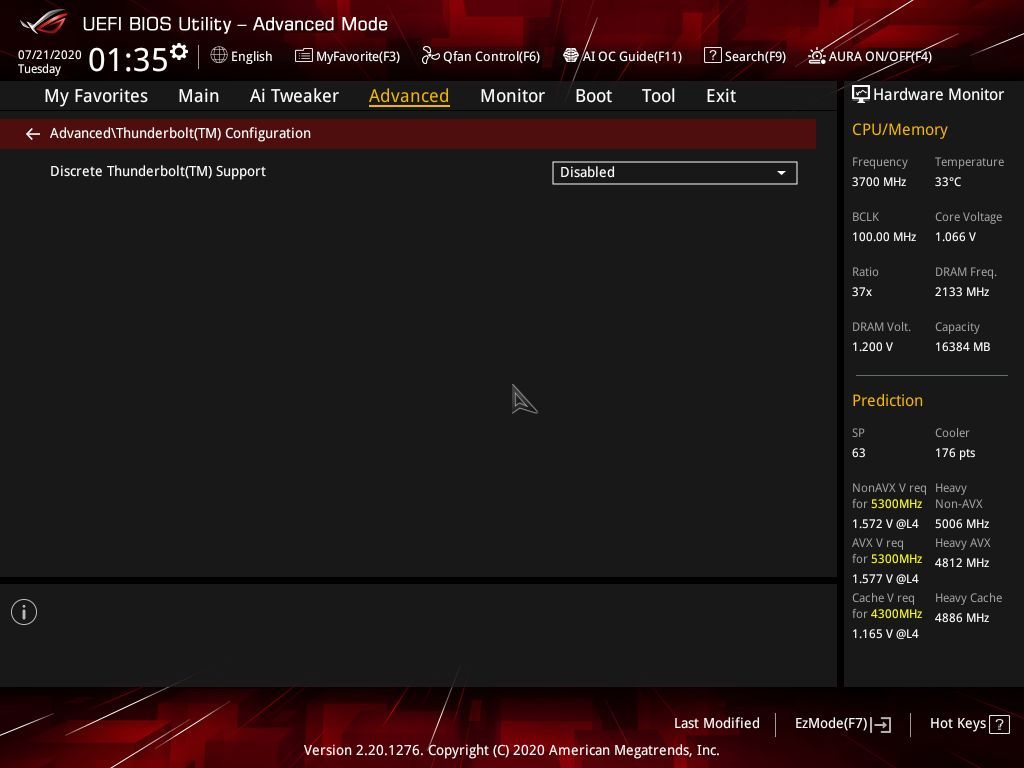Open Qfan Control(F6)
This screenshot has height=768, width=1024.
point(481,56)
